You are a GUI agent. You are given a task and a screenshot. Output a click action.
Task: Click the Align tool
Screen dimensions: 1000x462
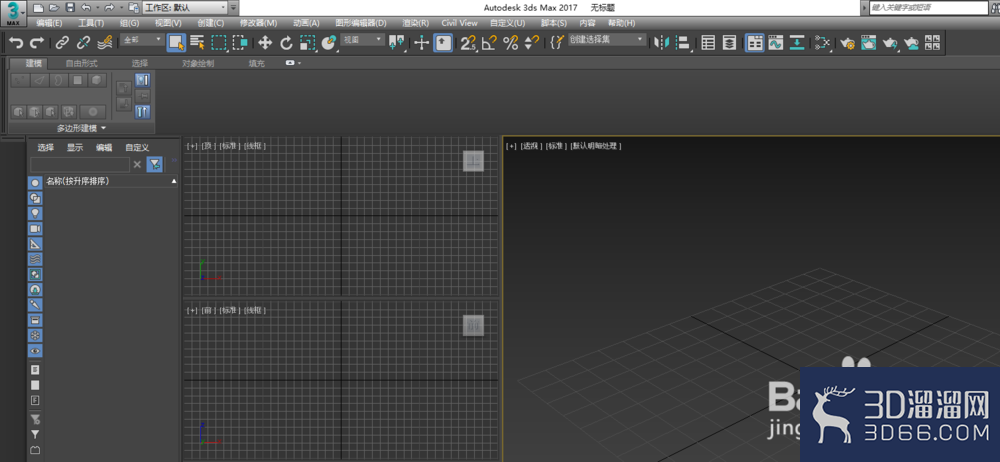point(683,43)
